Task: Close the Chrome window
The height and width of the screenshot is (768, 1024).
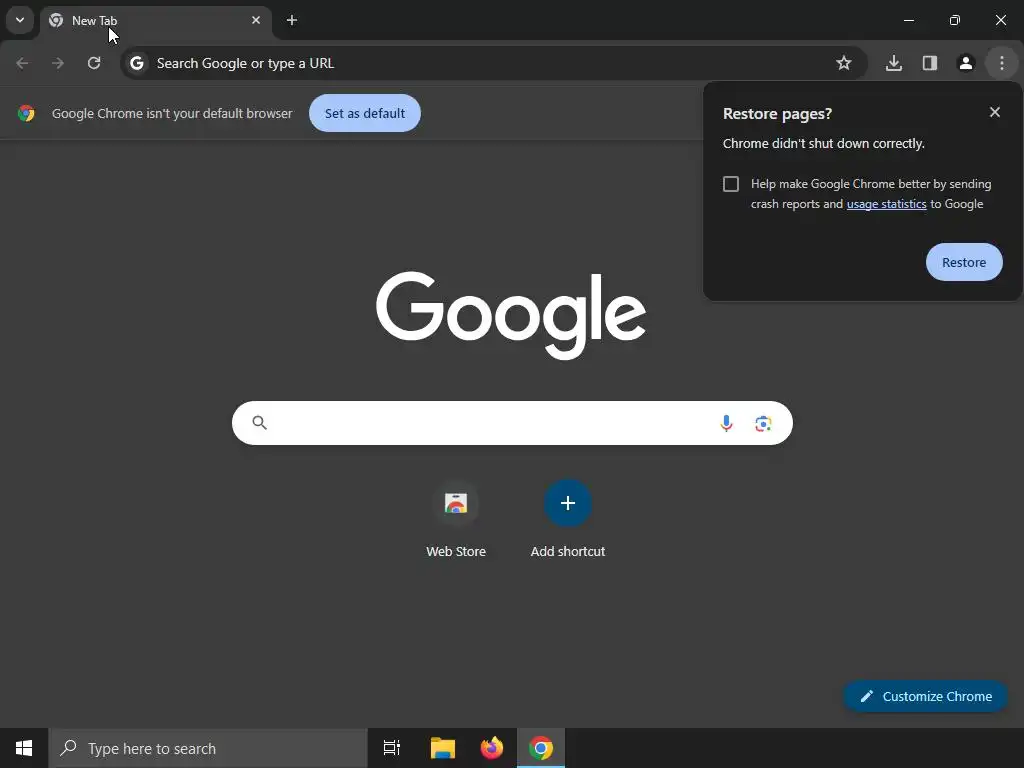Action: (1000, 20)
